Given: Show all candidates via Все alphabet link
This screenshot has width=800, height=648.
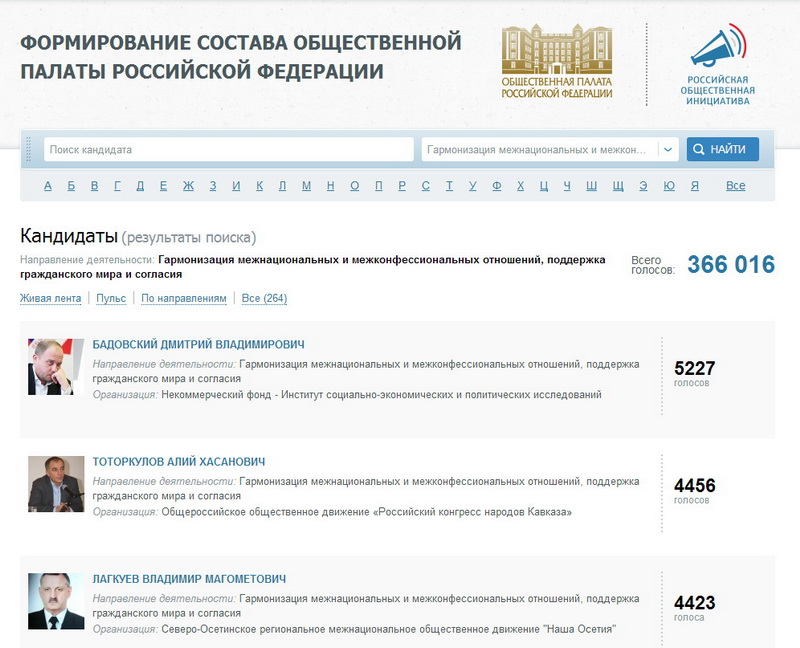Looking at the screenshot, I should coord(735,186).
